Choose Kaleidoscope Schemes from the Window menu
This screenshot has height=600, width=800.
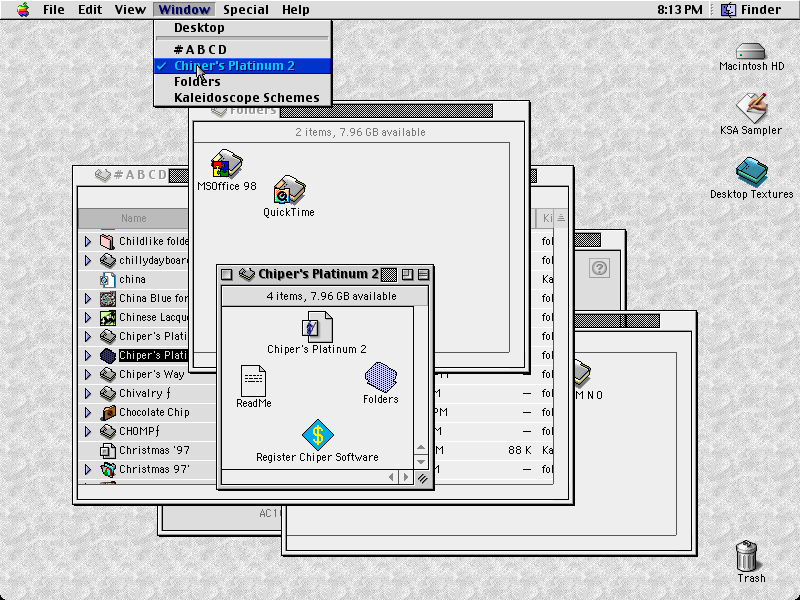pyautogui.click(x=242, y=97)
